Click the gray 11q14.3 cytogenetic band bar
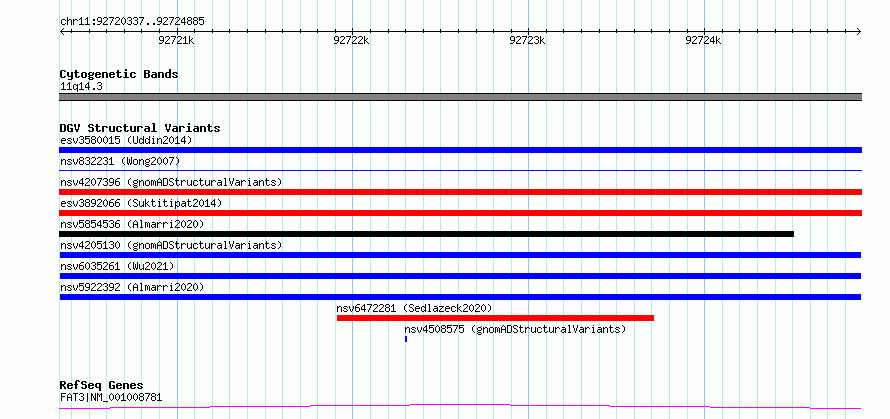Screen dimensions: 890x419 click(x=460, y=97)
